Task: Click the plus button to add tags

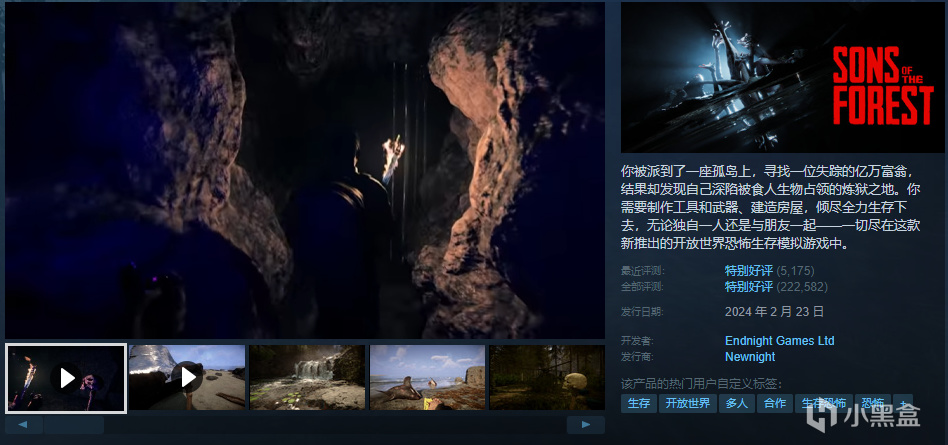Action: point(903,403)
